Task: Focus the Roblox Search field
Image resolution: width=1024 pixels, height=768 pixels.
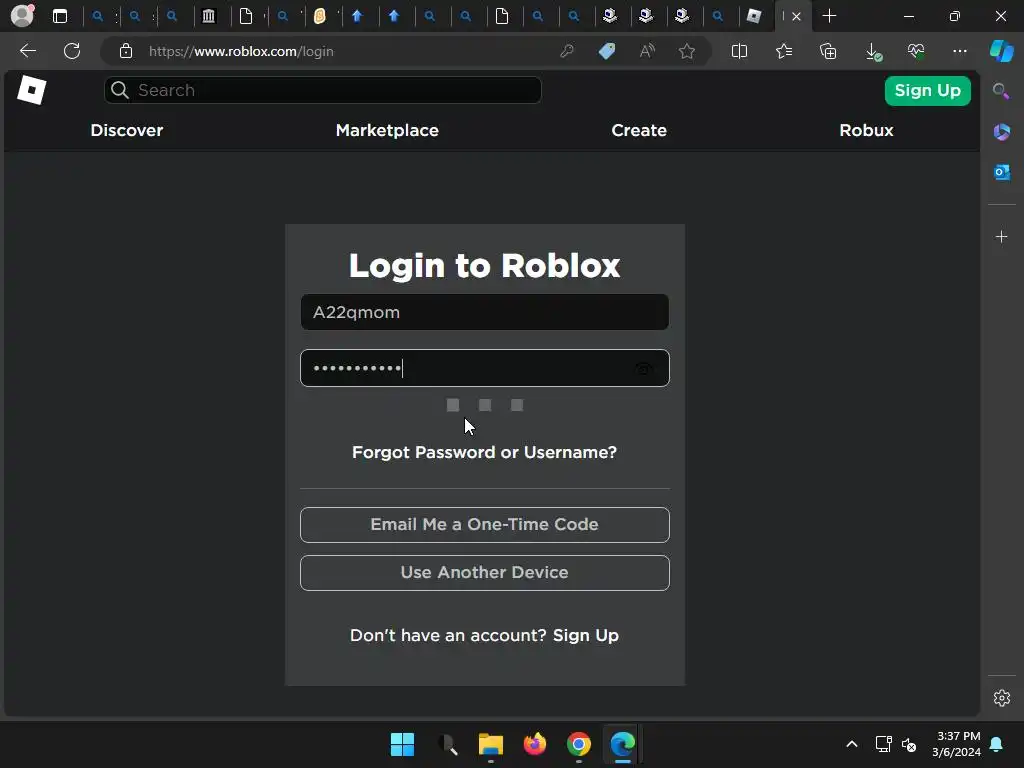Action: pos(323,90)
